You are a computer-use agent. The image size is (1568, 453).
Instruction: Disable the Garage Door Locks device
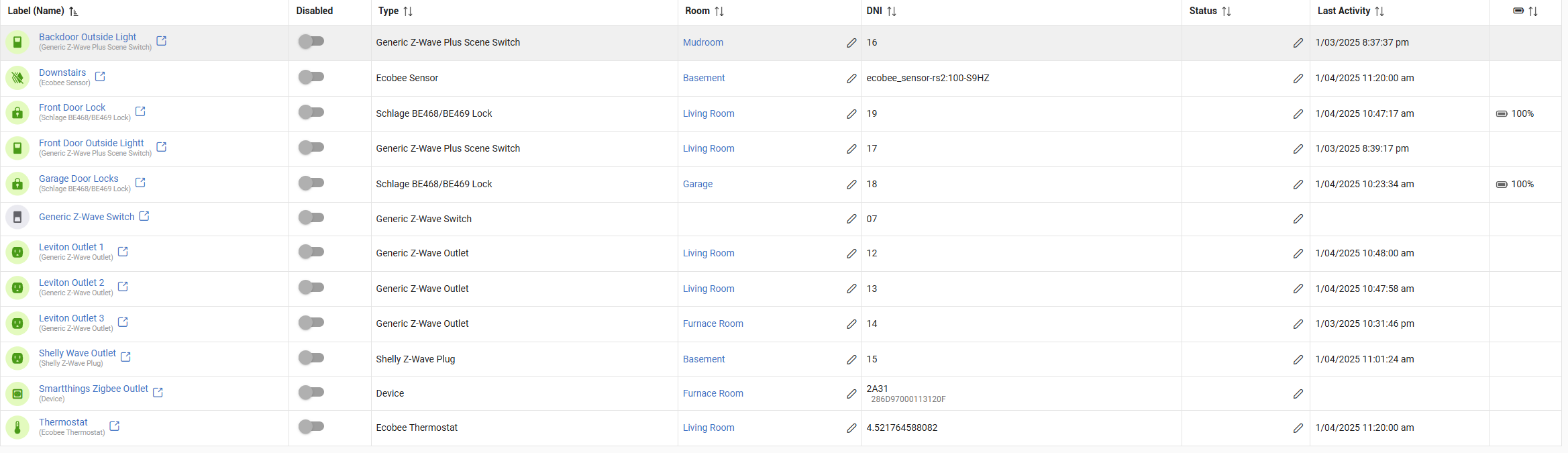coord(311,183)
